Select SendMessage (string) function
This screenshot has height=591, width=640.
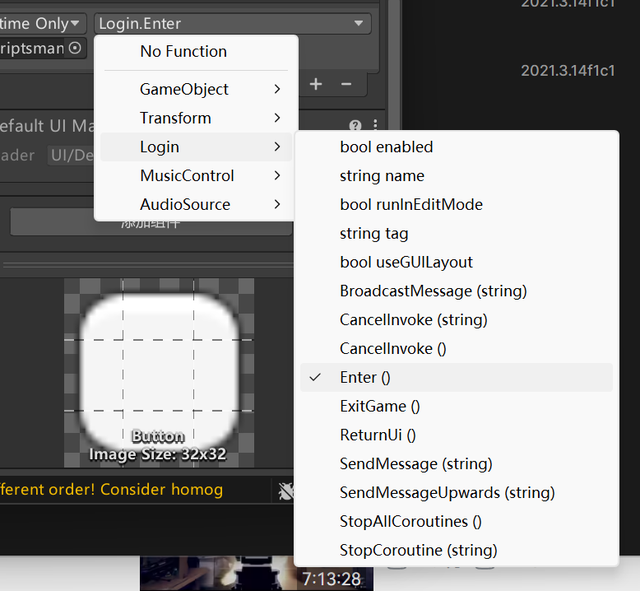456,464
